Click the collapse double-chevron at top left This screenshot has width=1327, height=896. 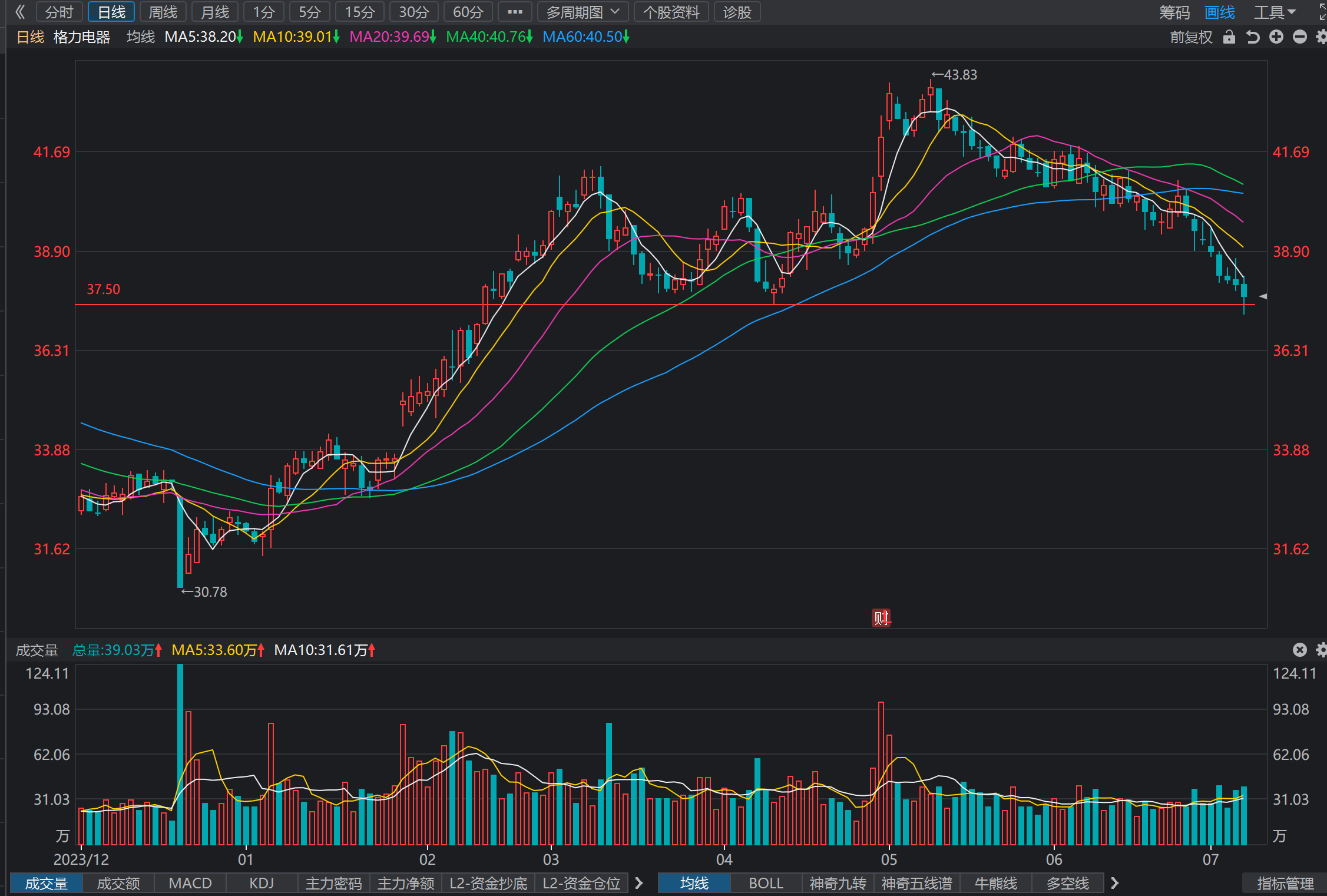click(x=20, y=12)
